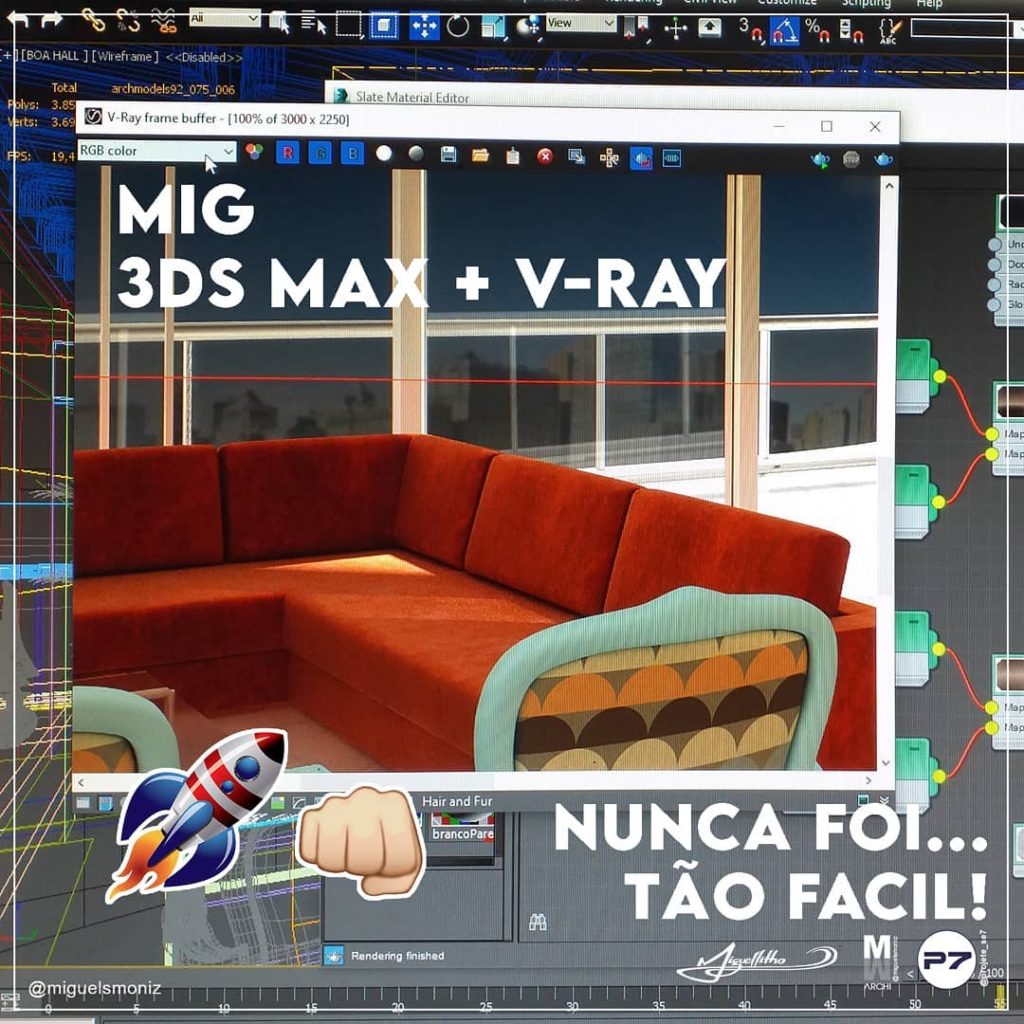Click the Stop rendering button
Screen dimensions: 1024x1024
click(852, 159)
